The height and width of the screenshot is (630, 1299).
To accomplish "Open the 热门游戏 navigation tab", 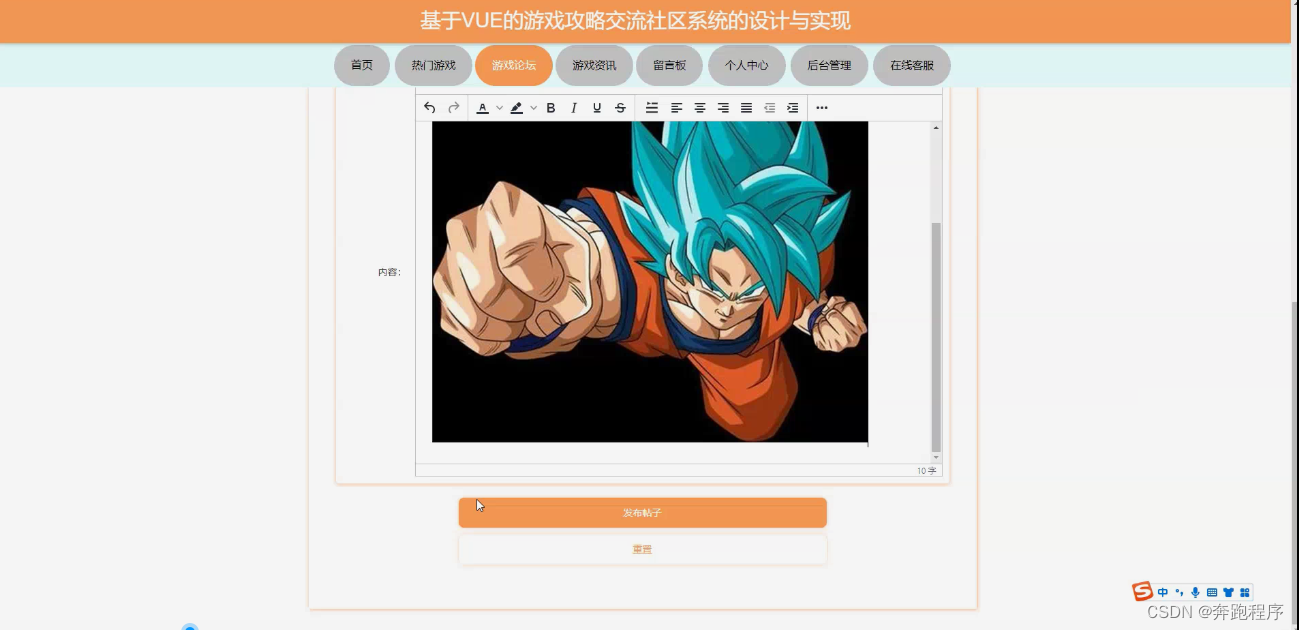I will (x=433, y=65).
